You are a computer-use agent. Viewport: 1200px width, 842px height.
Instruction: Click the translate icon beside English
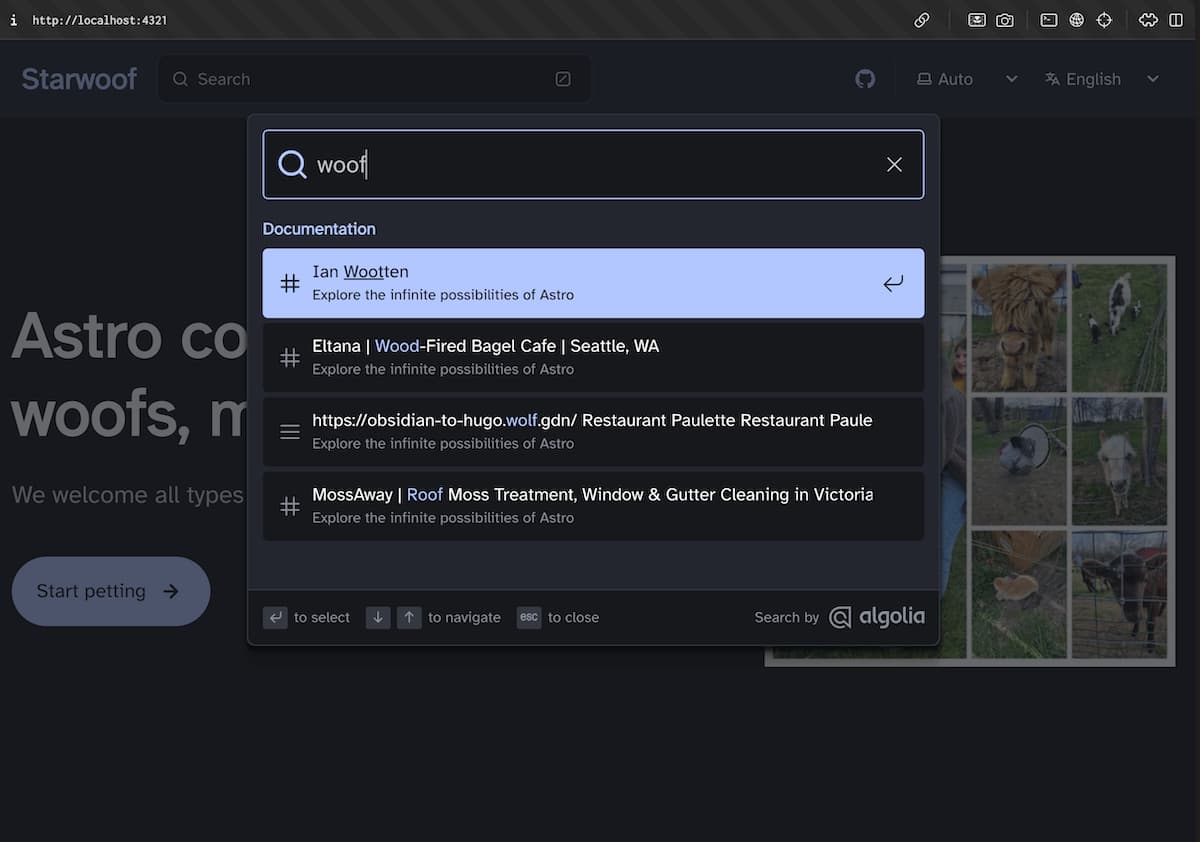pos(1052,79)
